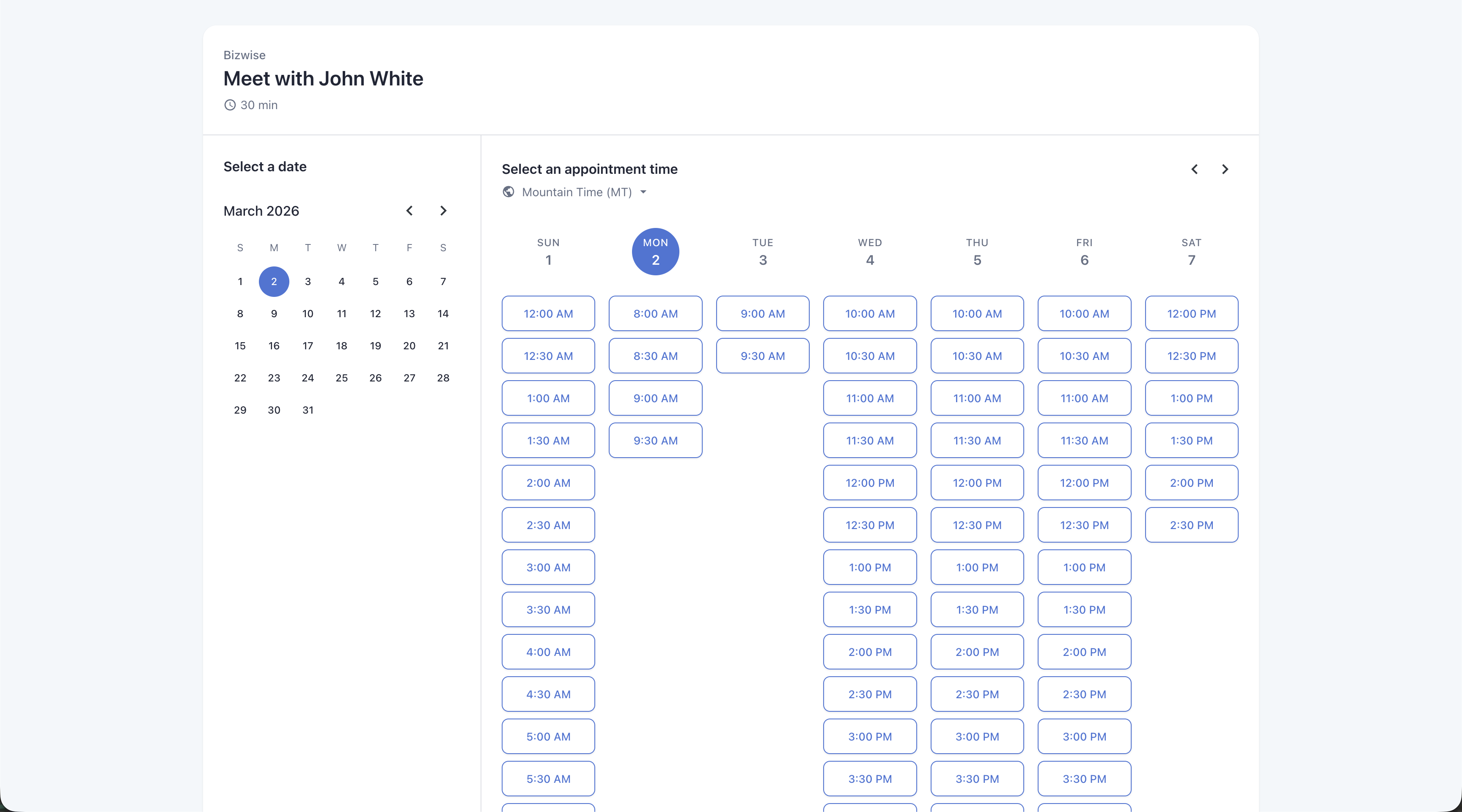
Task: Book Sunday 3:00 AM slot
Action: (548, 568)
